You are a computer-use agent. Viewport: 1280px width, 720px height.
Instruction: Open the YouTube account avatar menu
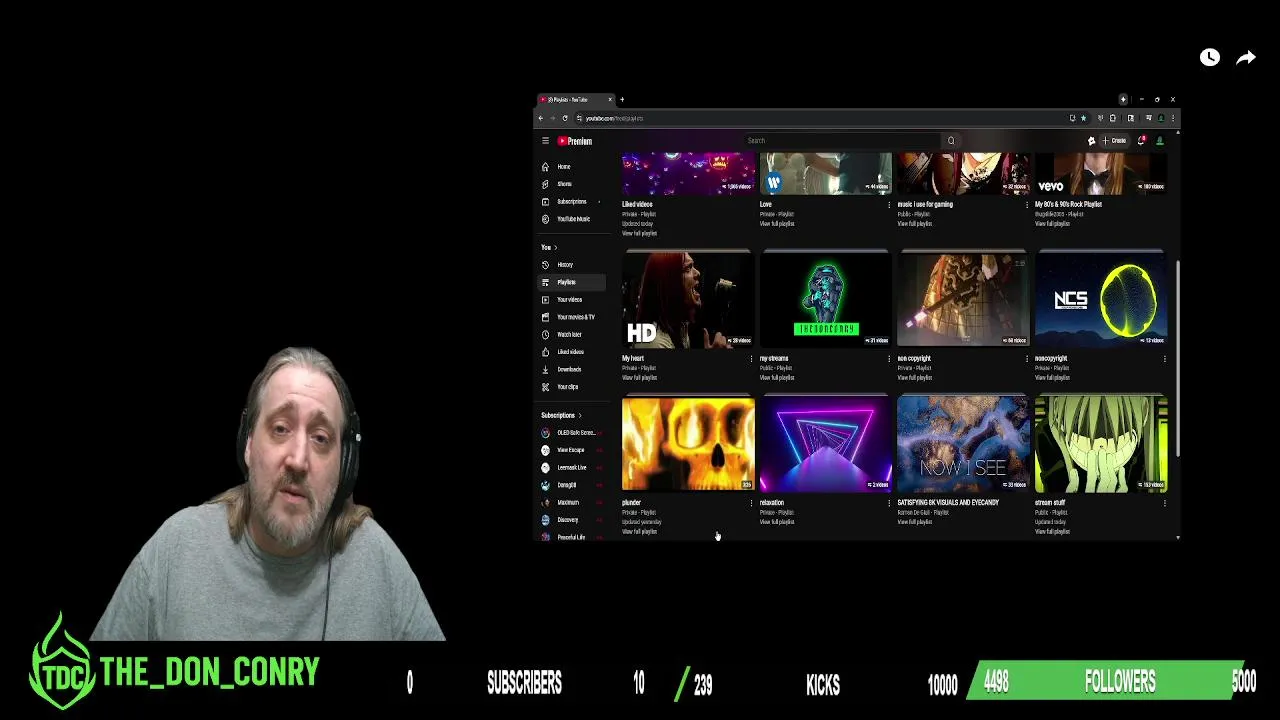click(x=1160, y=141)
